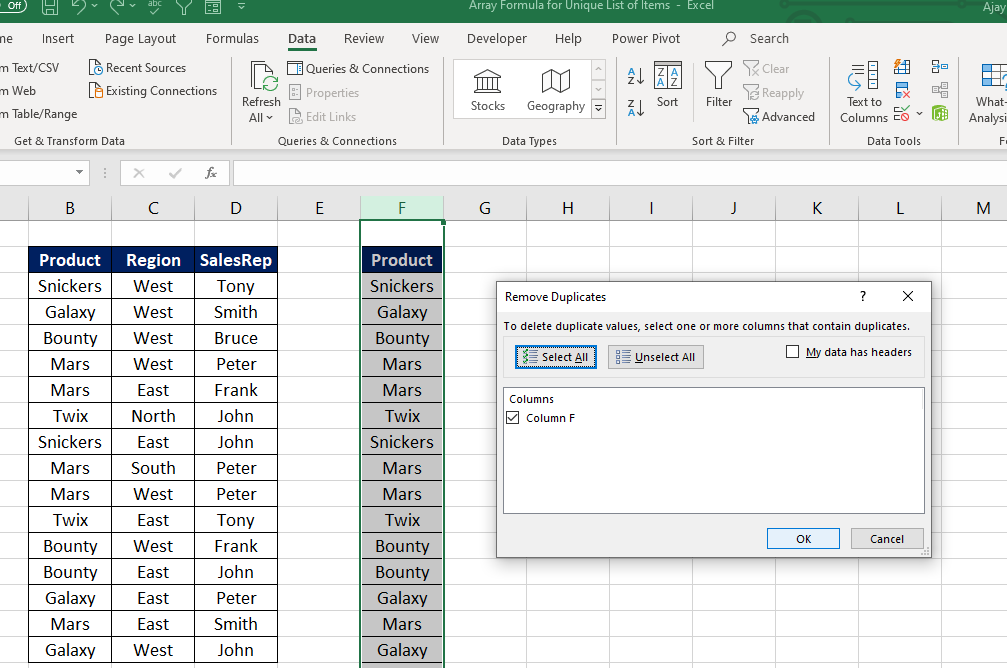Screen dimensions: 1007x668
Task: Click the formula bar input
Action: (620, 173)
